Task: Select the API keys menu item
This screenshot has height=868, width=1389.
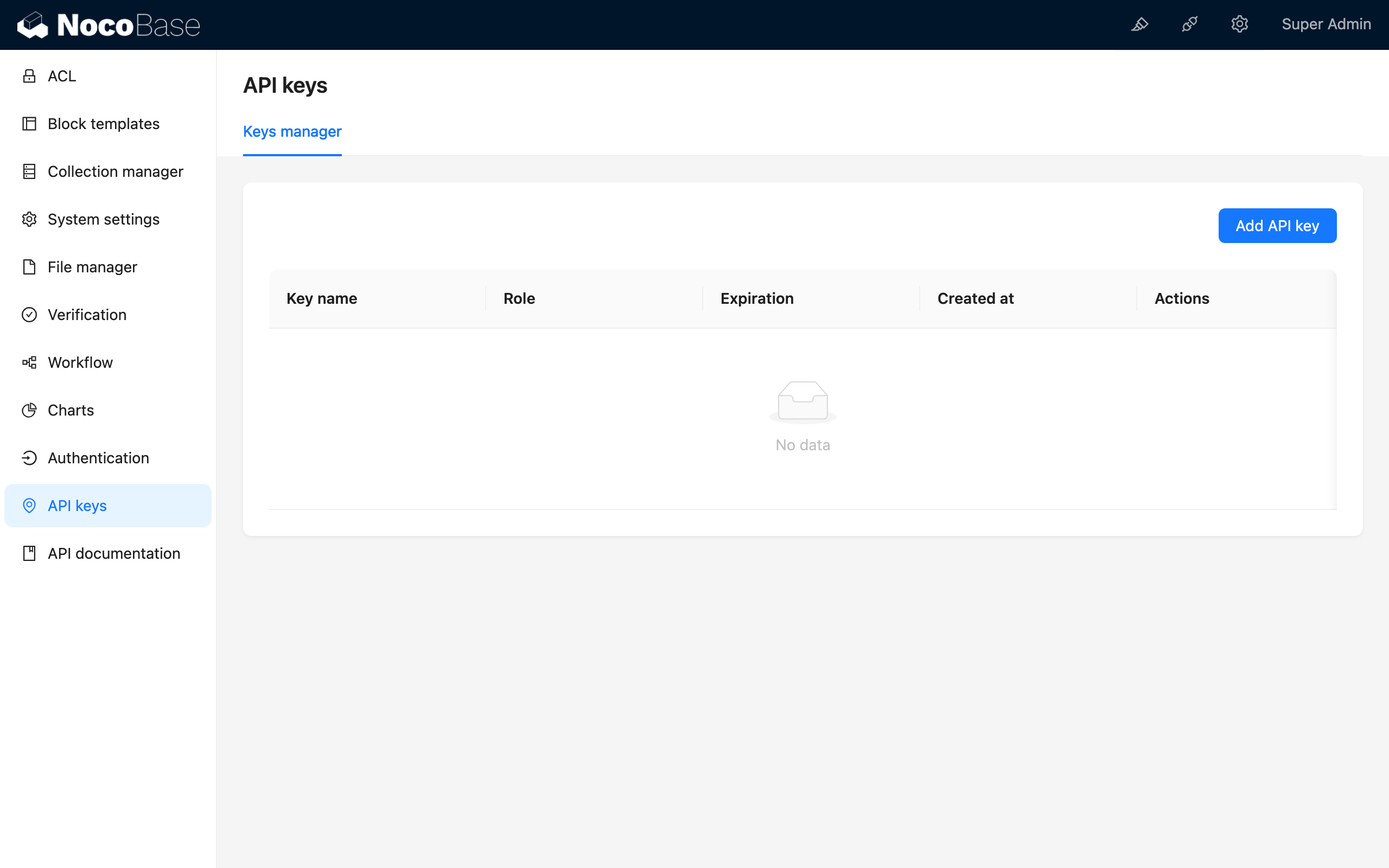Action: click(78, 506)
